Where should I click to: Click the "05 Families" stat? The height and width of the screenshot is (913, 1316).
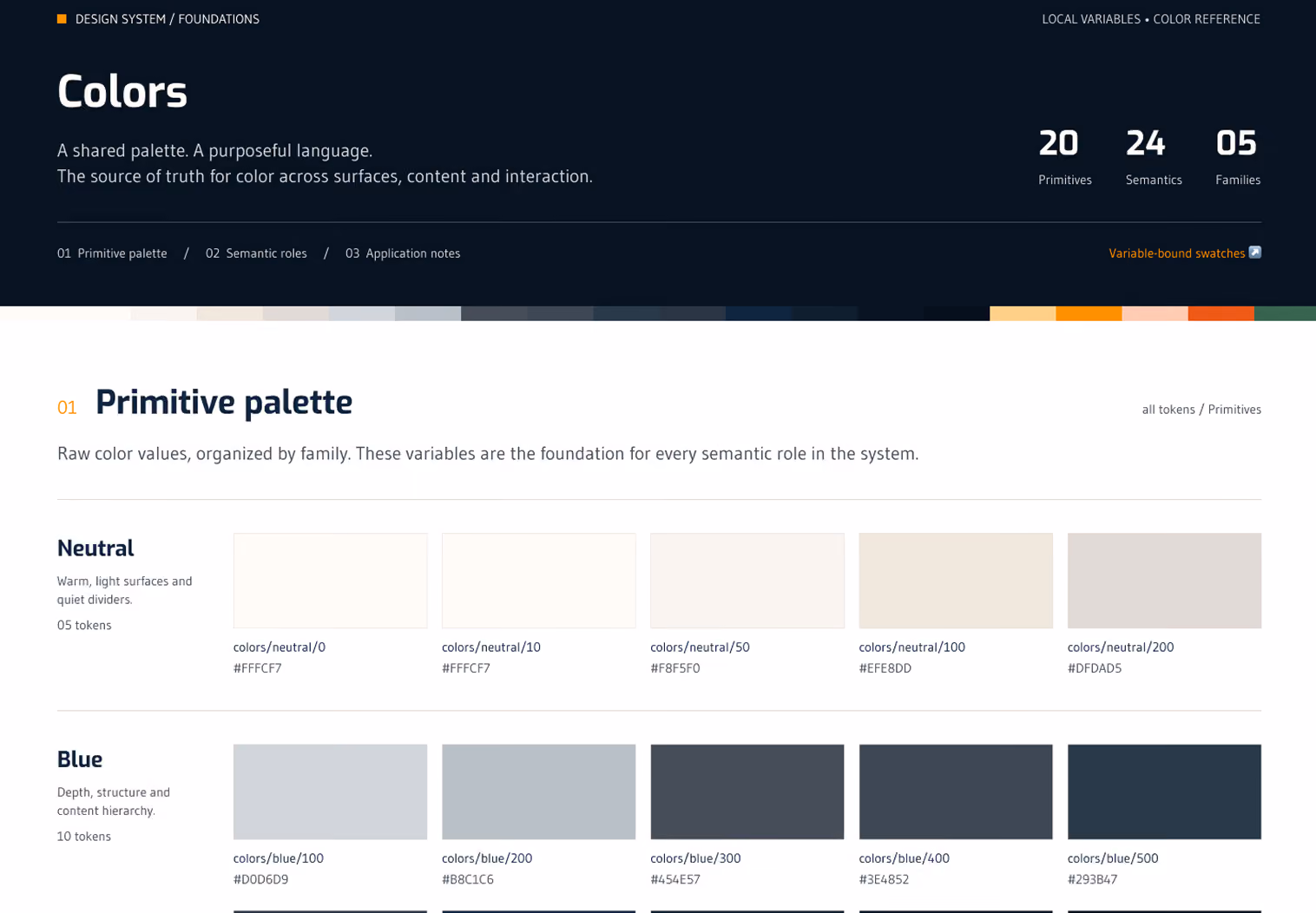click(x=1238, y=156)
